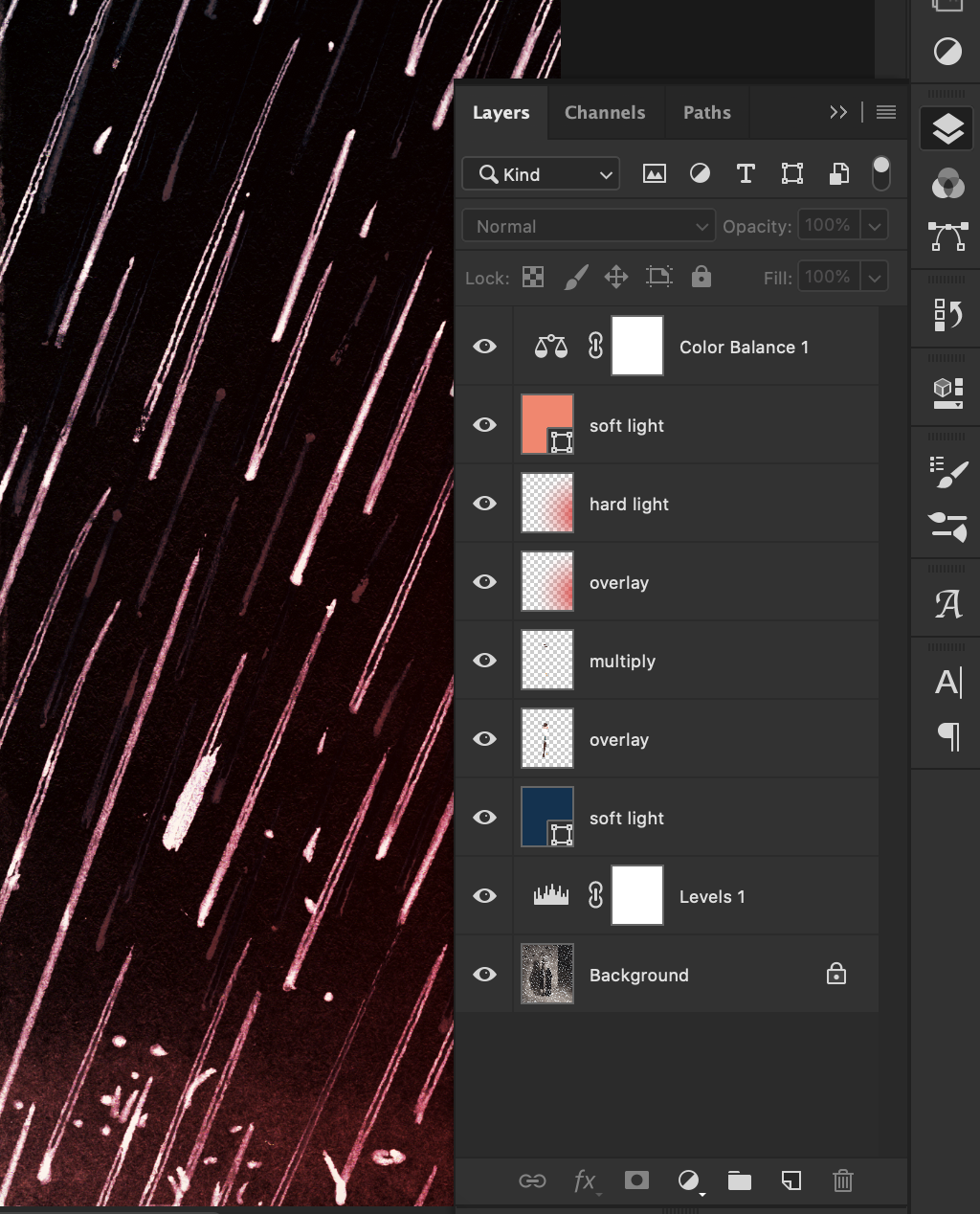Click the salmon color fill thumbnail

(x=547, y=424)
